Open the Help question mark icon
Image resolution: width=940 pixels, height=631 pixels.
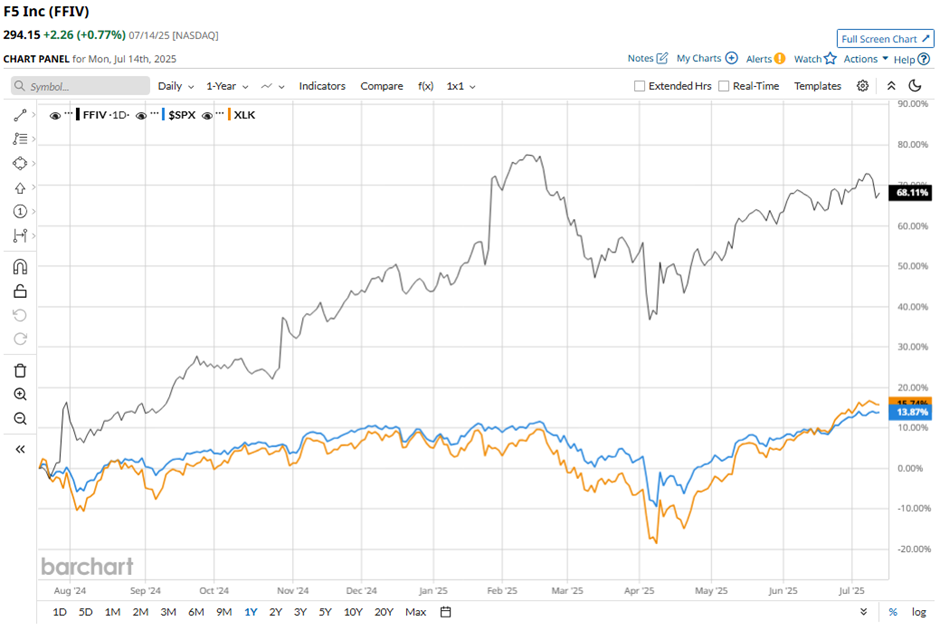(924, 59)
